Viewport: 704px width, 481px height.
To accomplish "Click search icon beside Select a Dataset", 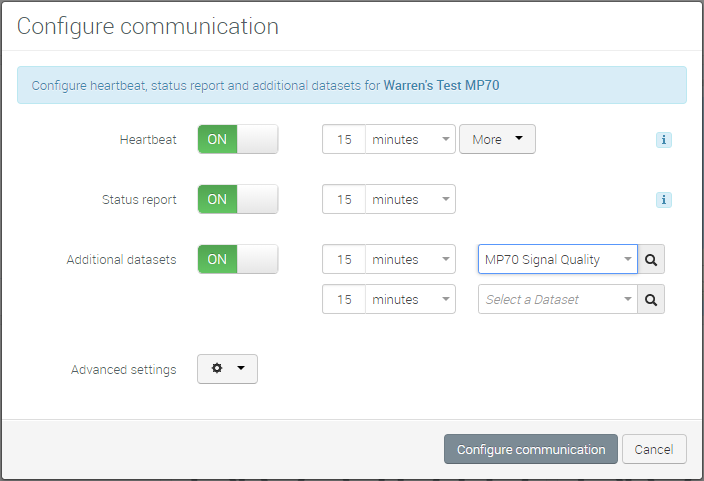I will (x=651, y=299).
